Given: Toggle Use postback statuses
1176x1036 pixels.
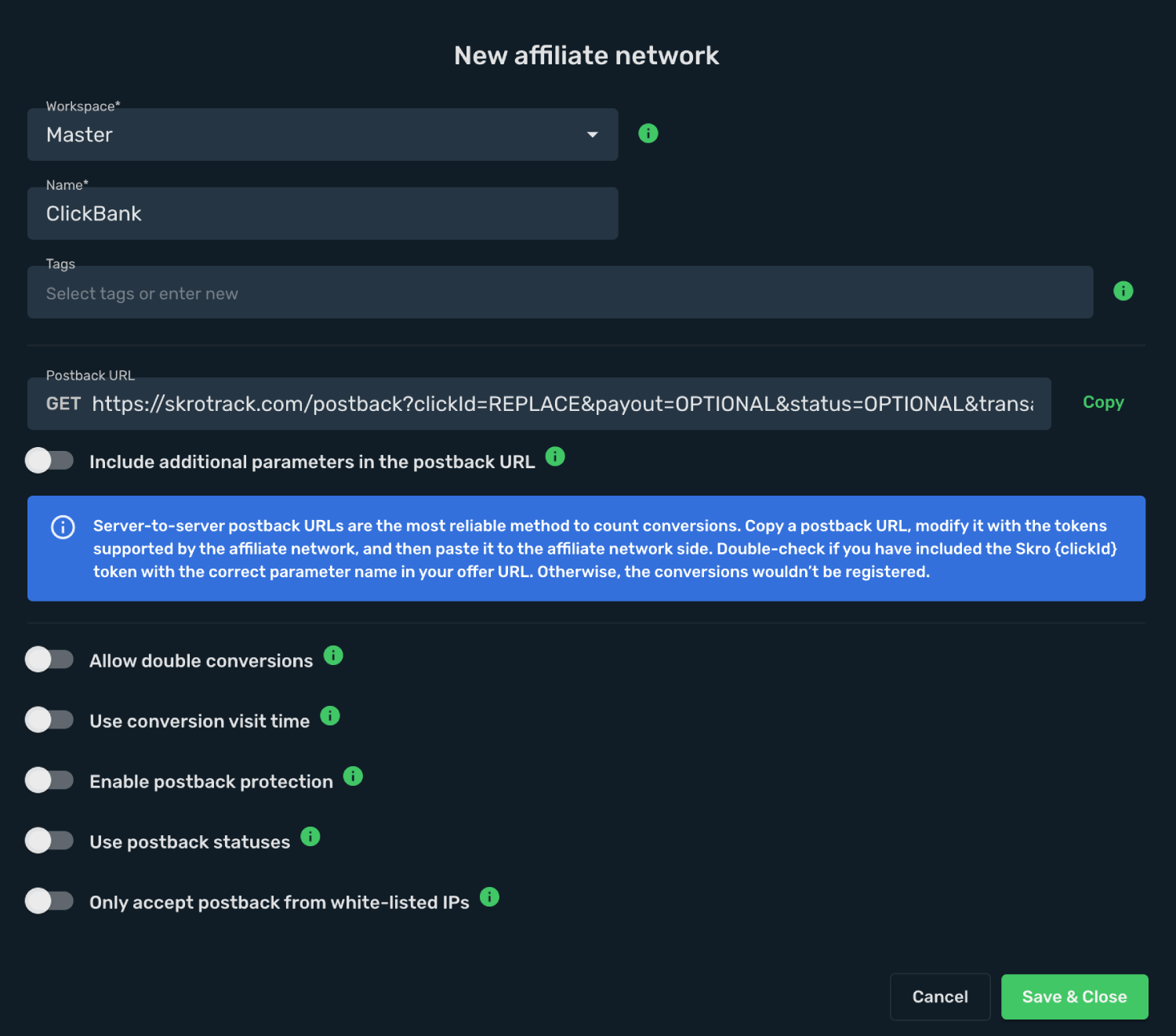Looking at the screenshot, I should [49, 841].
